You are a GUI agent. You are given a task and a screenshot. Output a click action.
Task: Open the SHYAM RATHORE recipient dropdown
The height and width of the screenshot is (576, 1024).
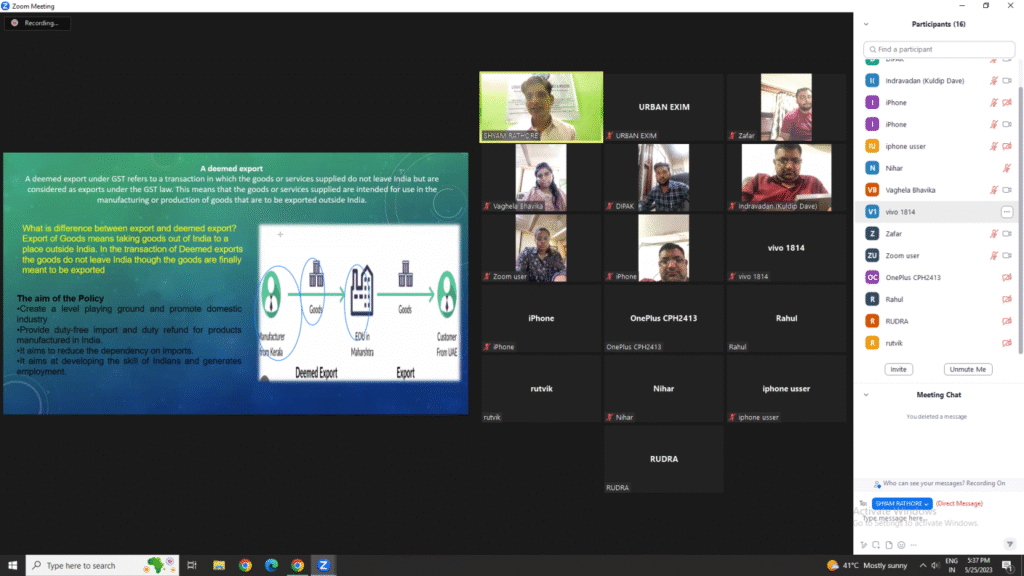902,503
